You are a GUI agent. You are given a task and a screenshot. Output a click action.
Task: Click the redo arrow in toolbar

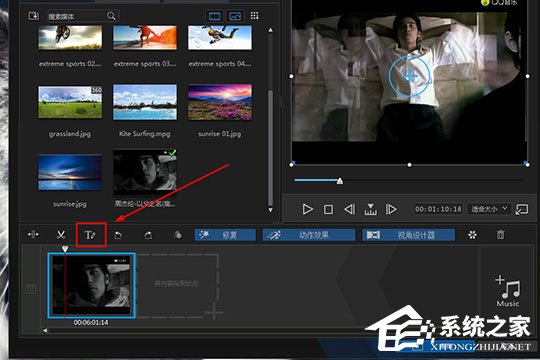coord(148,235)
